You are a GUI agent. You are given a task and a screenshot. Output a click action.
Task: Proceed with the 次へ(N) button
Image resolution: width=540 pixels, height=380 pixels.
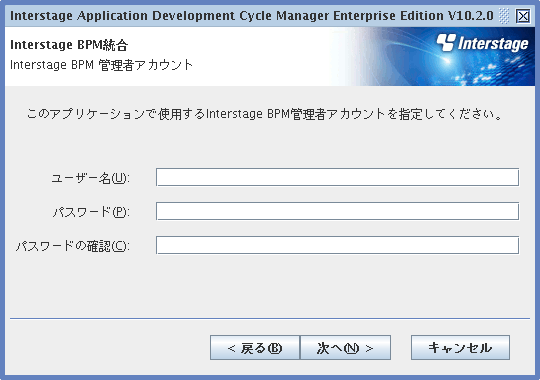[x=345, y=348]
